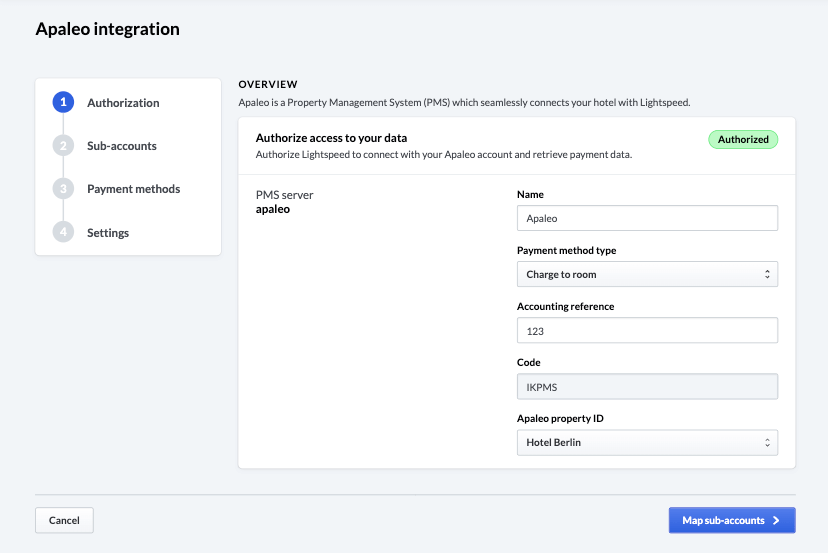Click the arrows on Hotel Berlin selector
The height and width of the screenshot is (553, 828).
[x=767, y=442]
